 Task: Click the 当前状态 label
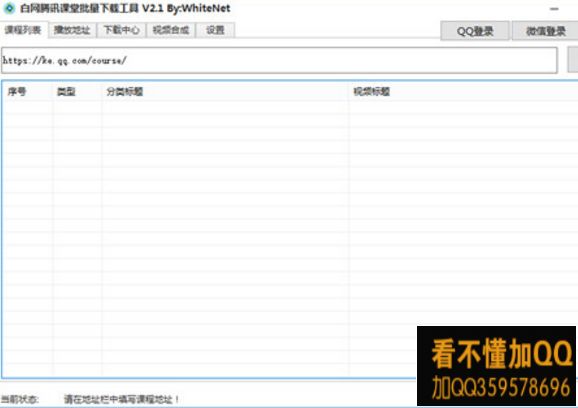coord(20,399)
